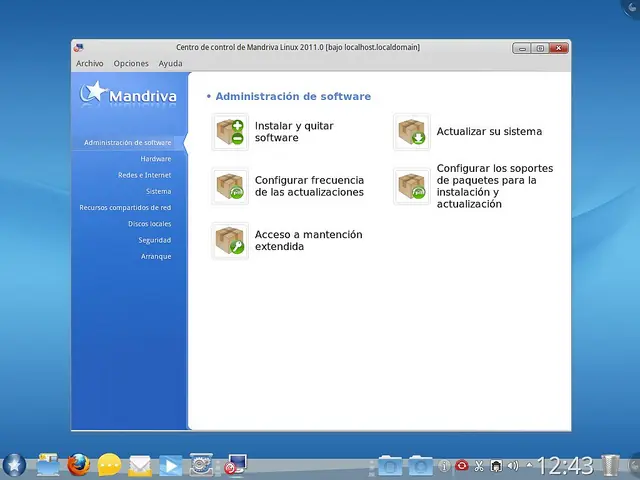The width and height of the screenshot is (640, 480).
Task: Open the clipboard scissors tray icon
Action: 479,465
